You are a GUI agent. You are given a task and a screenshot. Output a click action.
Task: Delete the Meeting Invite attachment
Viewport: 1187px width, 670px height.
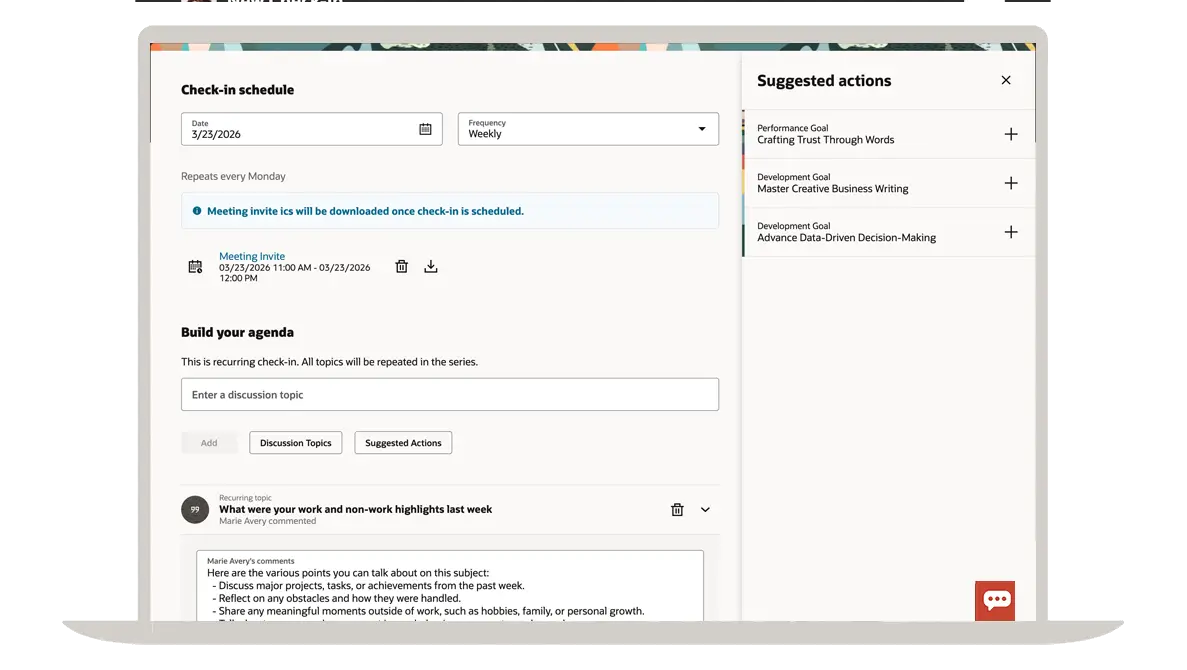click(x=401, y=267)
